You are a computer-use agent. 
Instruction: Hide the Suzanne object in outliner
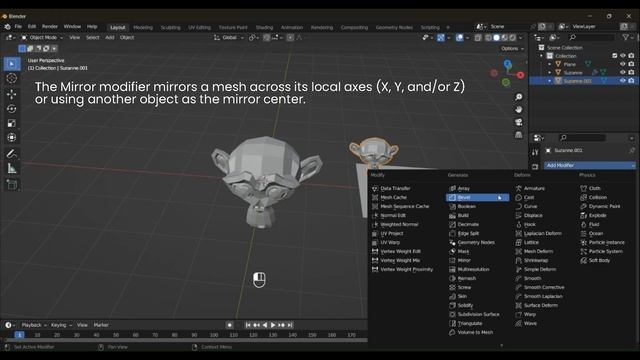coord(623,72)
